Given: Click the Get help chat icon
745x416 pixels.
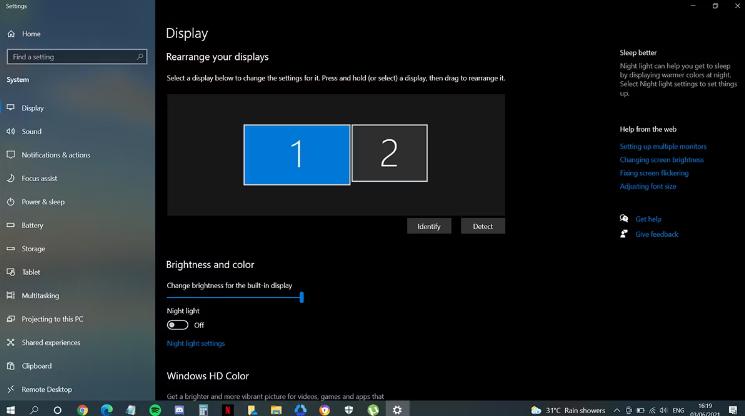Looking at the screenshot, I should point(624,218).
